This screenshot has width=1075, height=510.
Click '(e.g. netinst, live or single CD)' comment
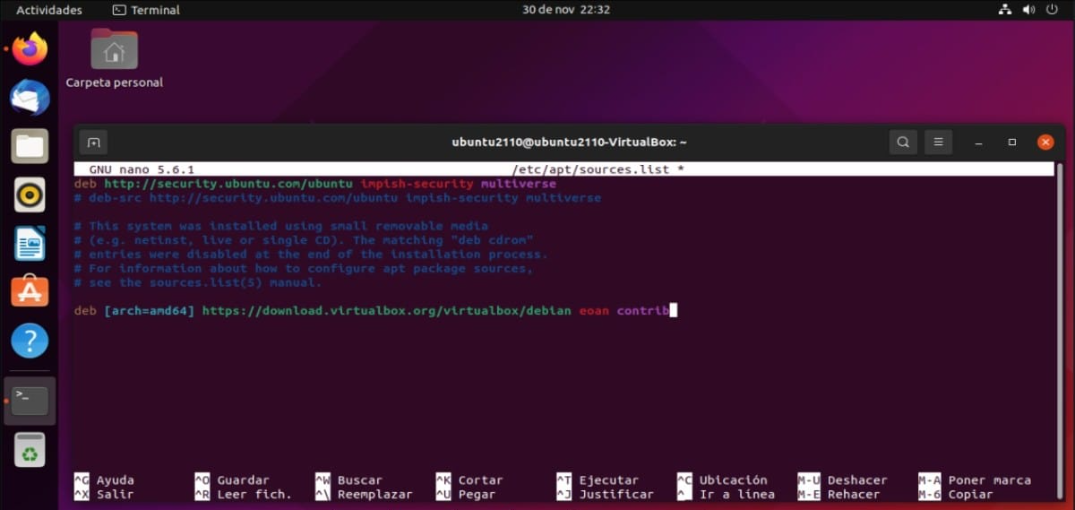click(x=304, y=240)
